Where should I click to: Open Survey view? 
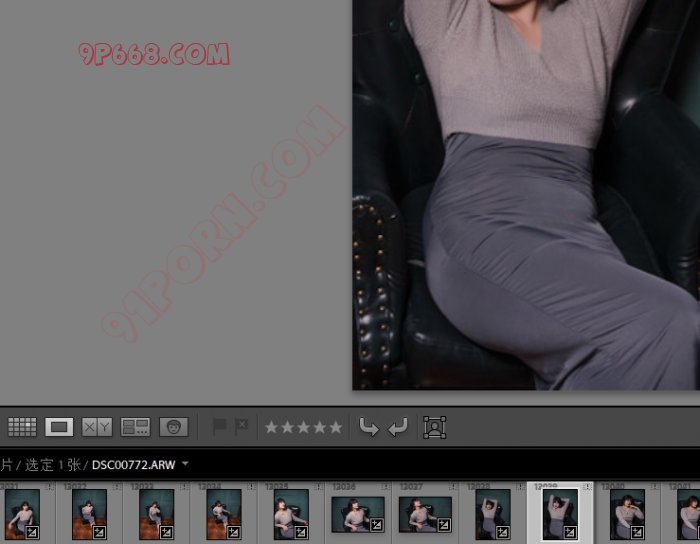[135, 427]
